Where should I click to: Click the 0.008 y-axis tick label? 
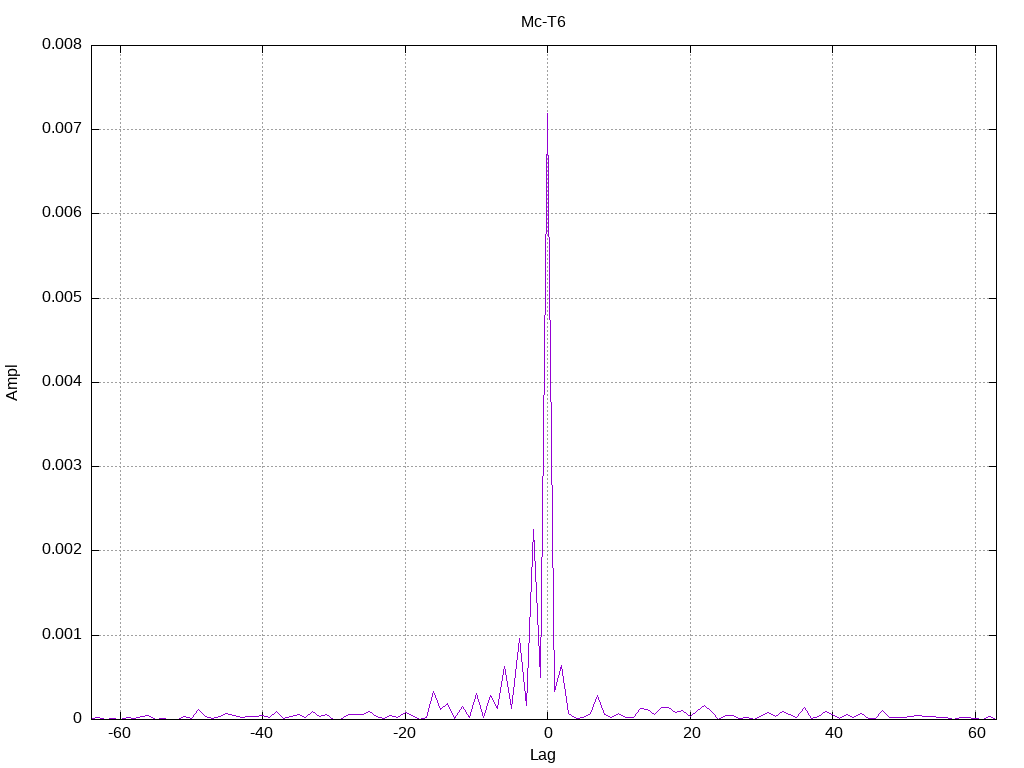pos(62,44)
